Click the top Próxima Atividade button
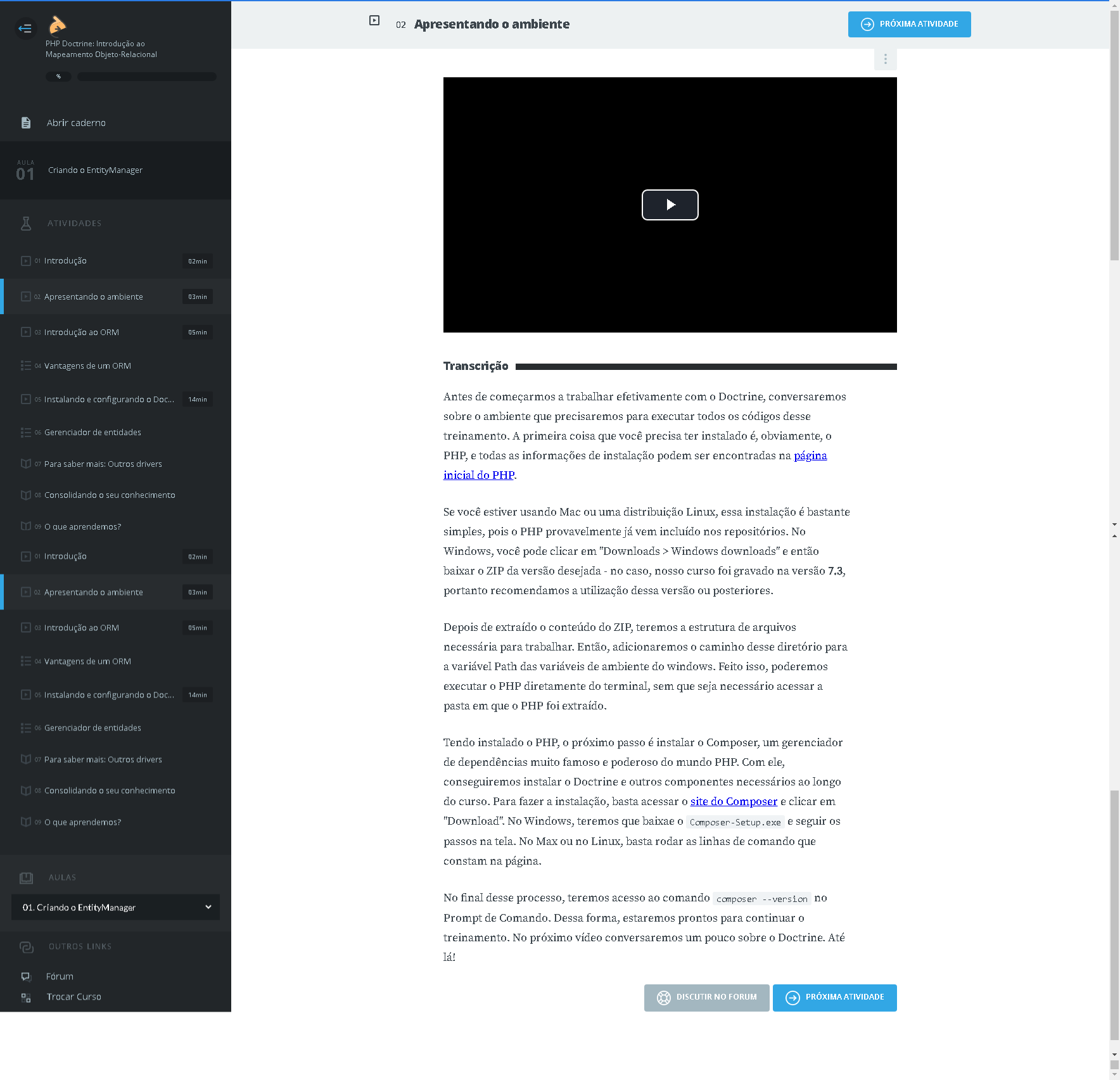1120x1080 pixels. (x=909, y=24)
